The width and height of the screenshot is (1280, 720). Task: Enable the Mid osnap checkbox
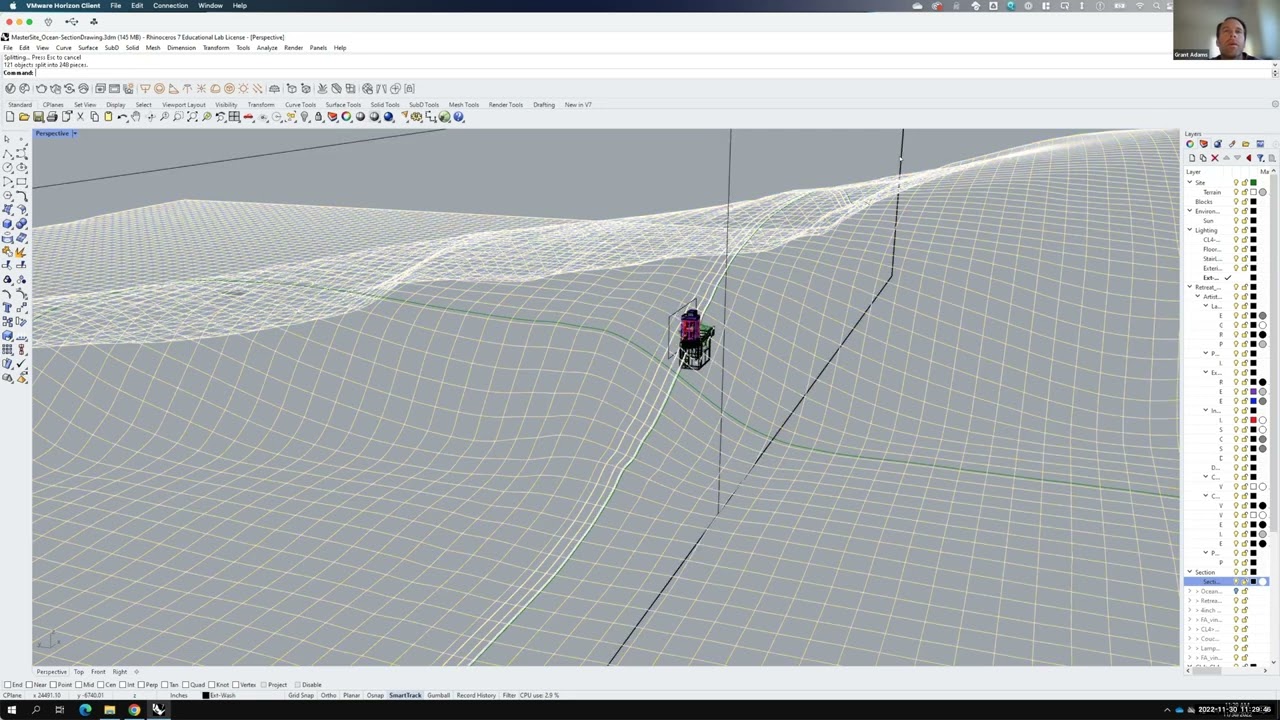(x=79, y=685)
